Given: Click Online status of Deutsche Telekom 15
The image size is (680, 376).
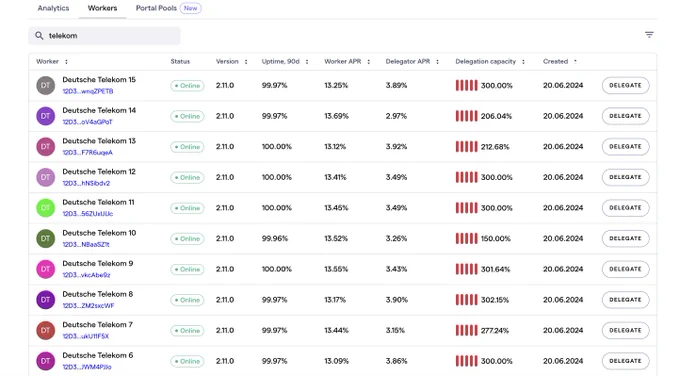Looking at the screenshot, I should 187,86.
